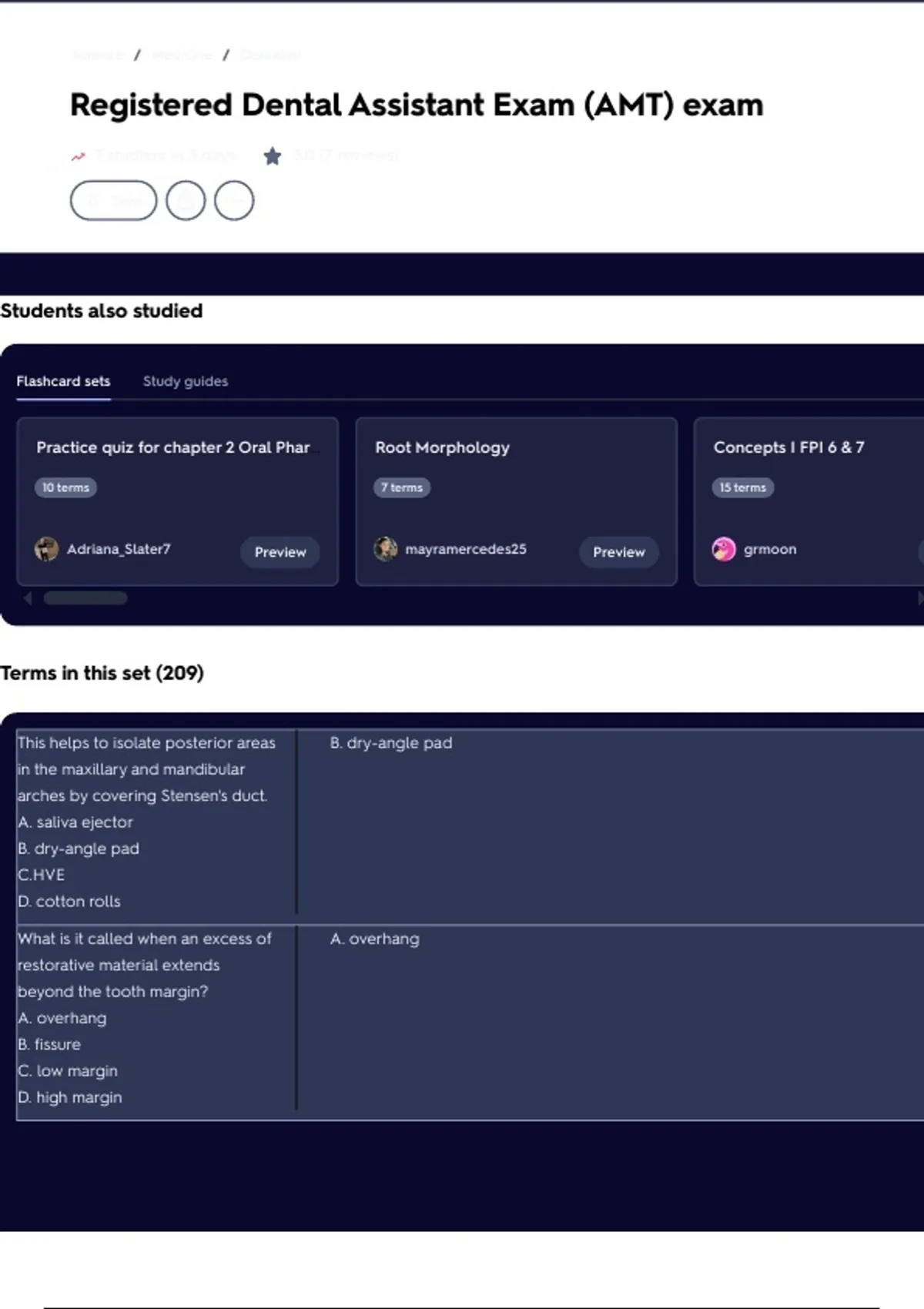Click the page title 'Registered Dental Assistant Exam (AMT) exam'

click(x=417, y=105)
